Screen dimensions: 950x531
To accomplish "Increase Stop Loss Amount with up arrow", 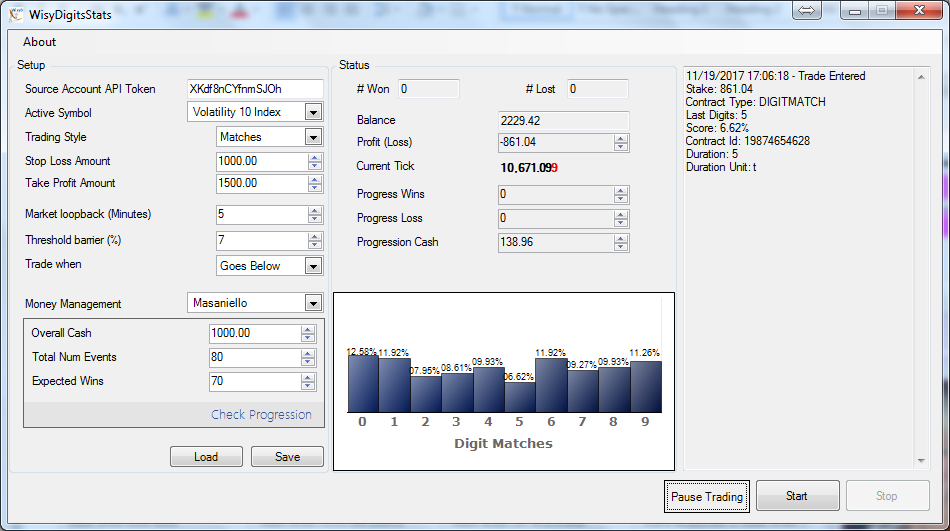I will coord(314,158).
